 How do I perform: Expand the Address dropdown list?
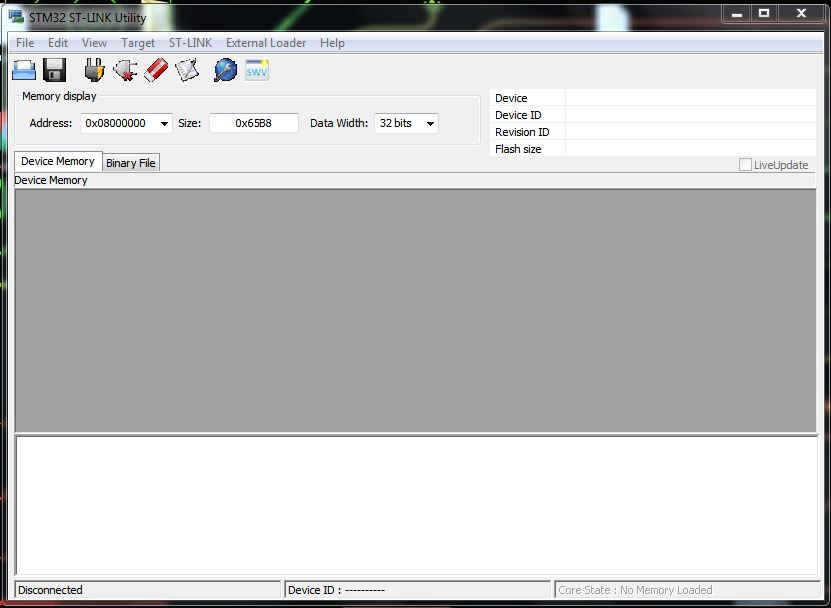point(164,124)
